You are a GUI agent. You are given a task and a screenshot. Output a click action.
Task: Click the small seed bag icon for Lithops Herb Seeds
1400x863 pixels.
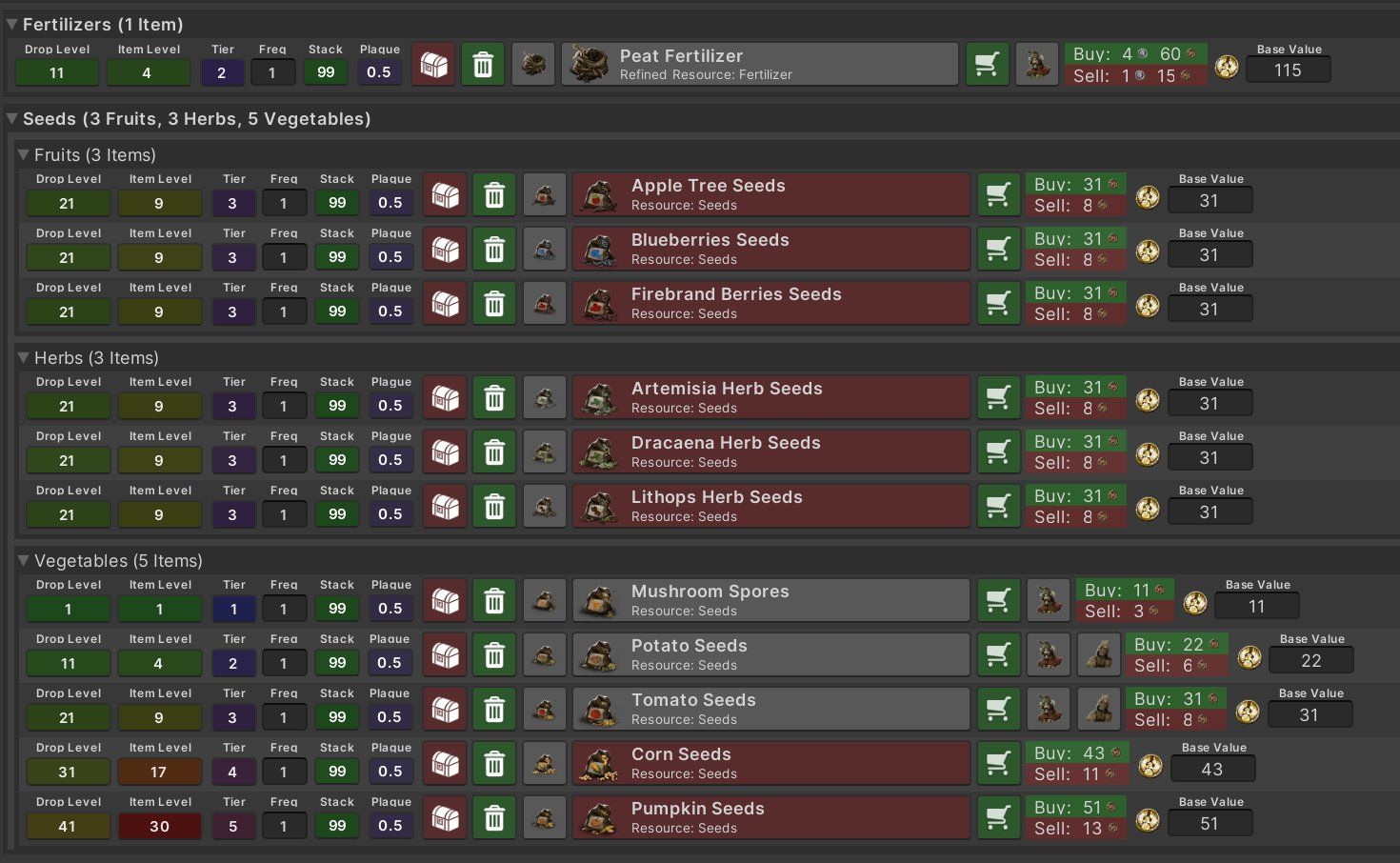tap(545, 507)
